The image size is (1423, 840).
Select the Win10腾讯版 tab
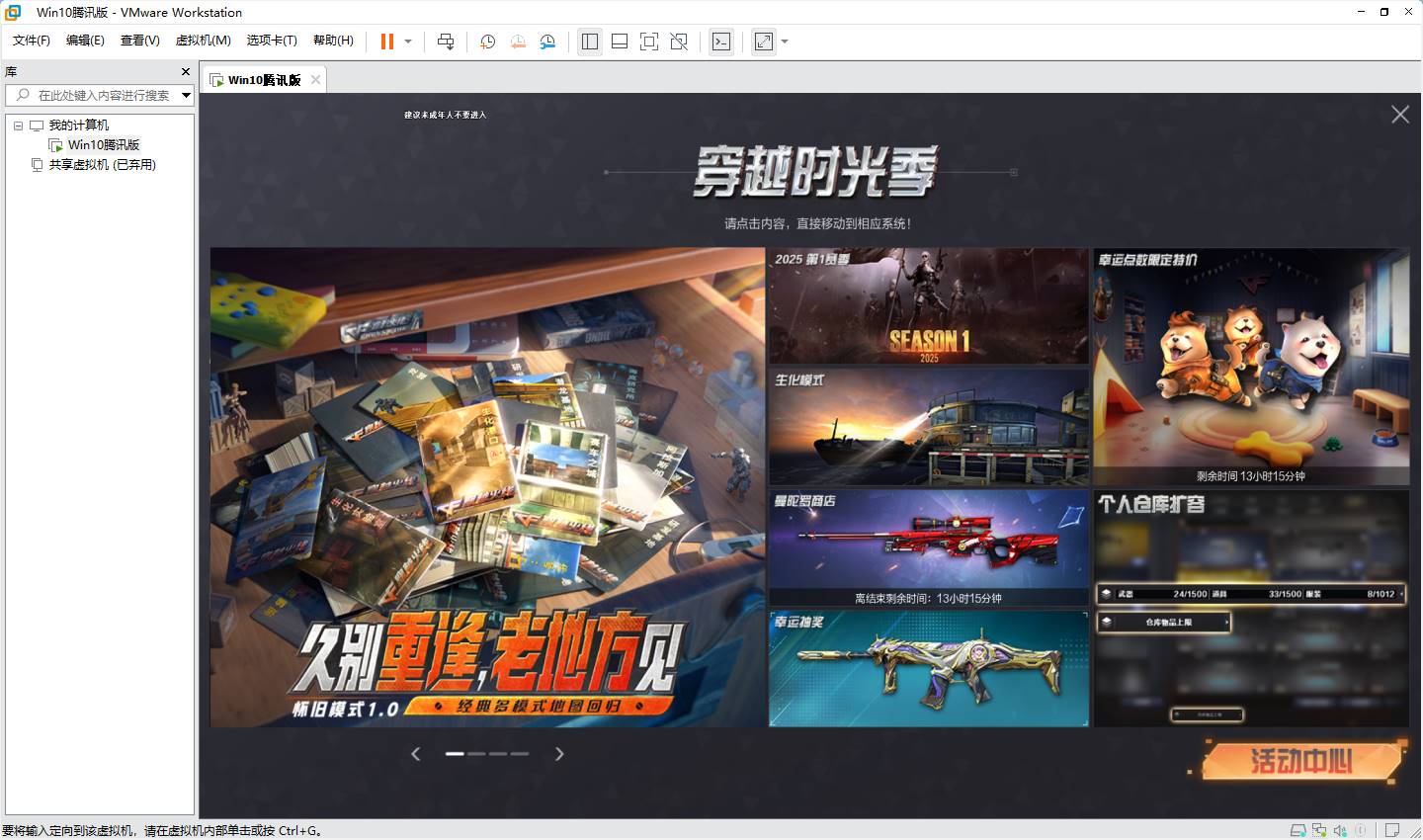(x=263, y=79)
